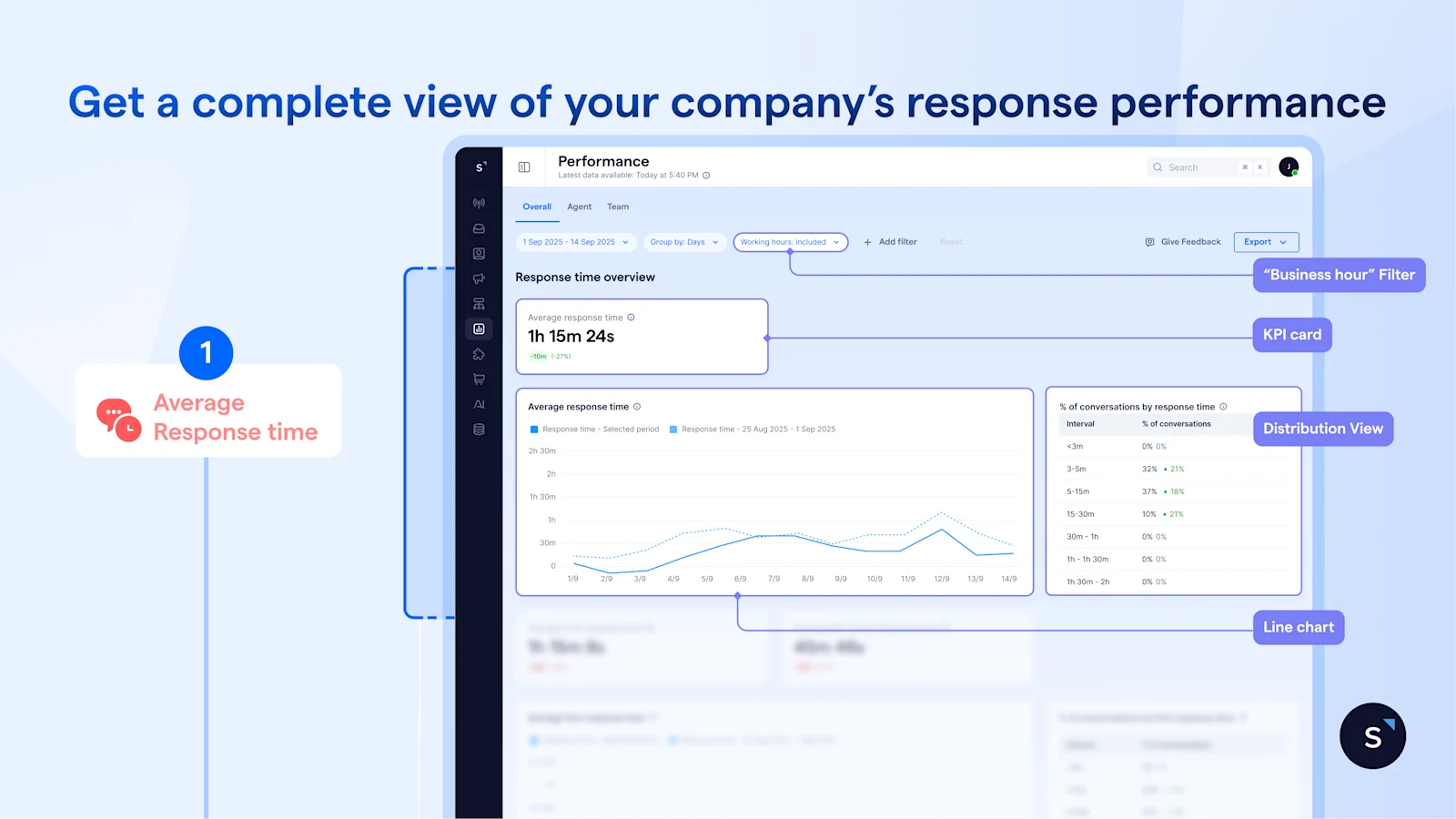Open the Working hours: included dropdown
1456x819 pixels.
coord(790,241)
